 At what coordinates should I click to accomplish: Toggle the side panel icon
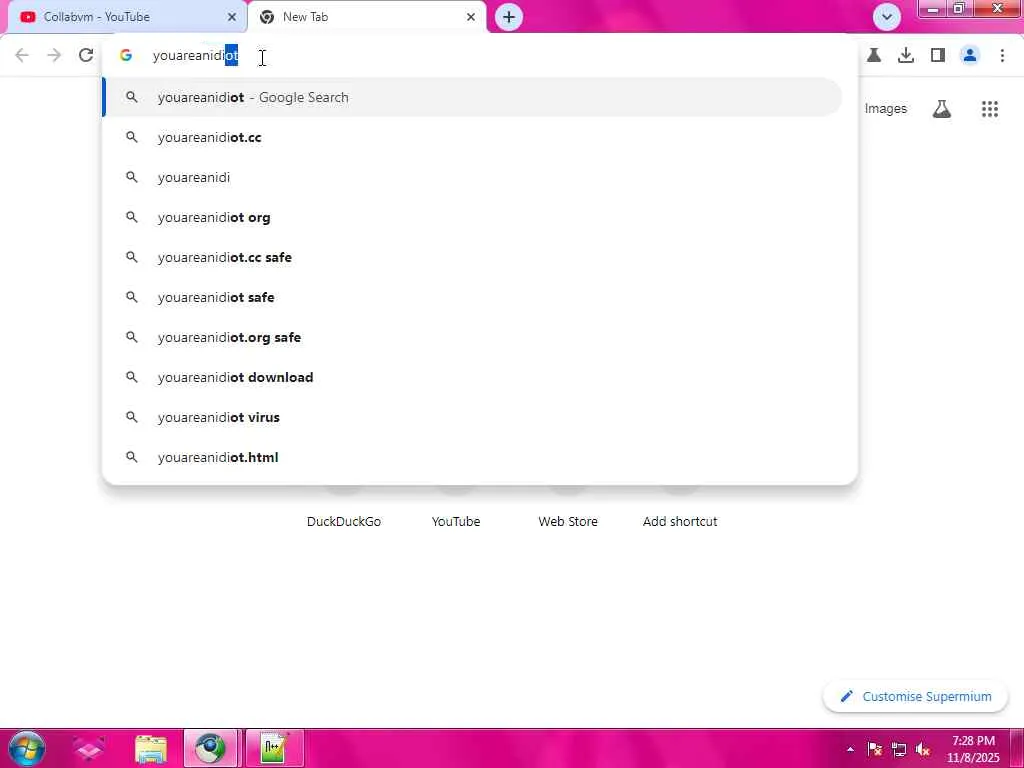[x=938, y=56]
